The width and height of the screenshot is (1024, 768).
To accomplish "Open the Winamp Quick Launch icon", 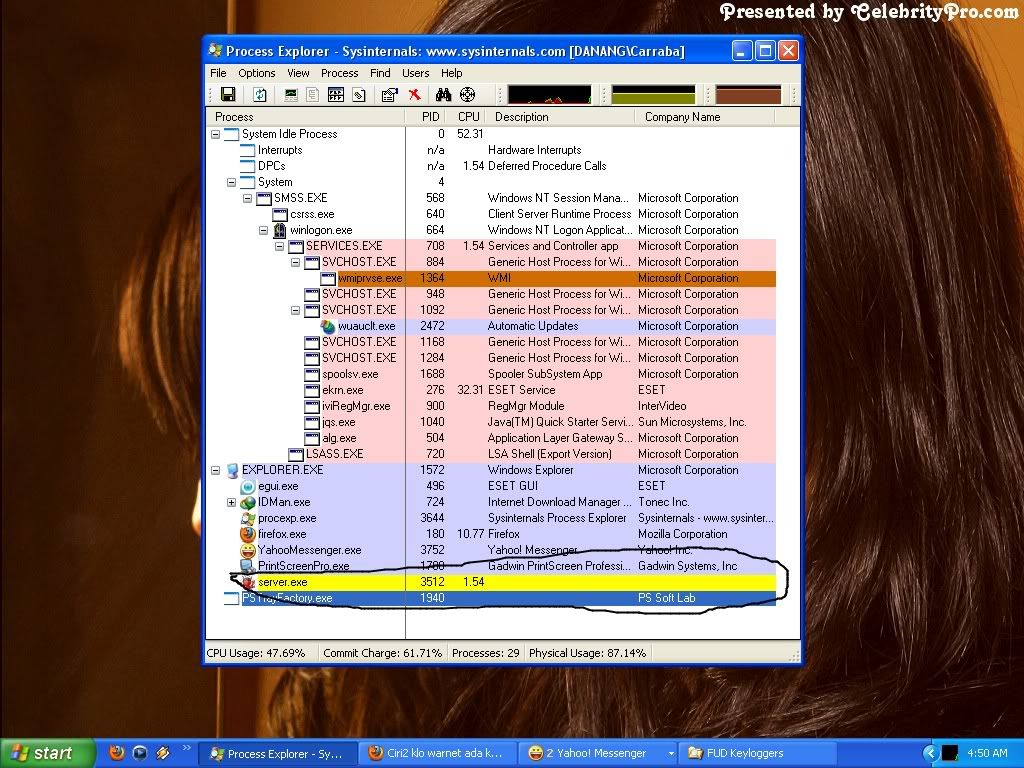I will 163,752.
